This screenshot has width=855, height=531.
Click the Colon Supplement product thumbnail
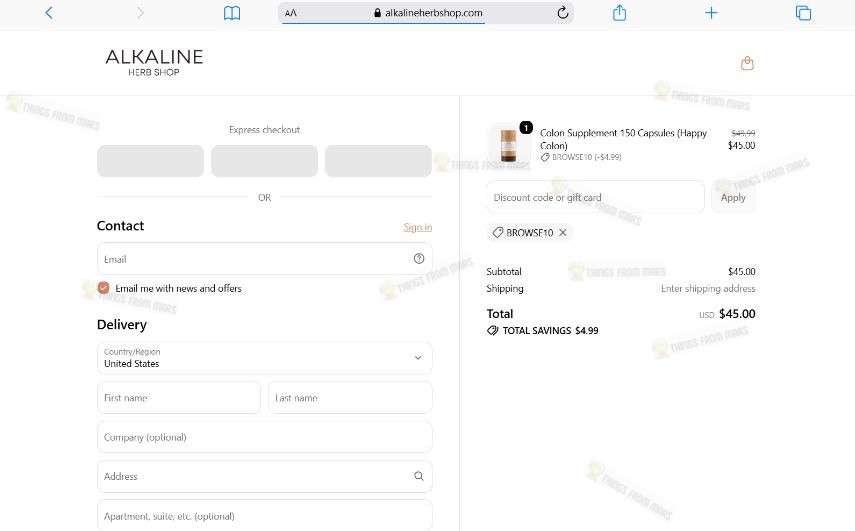tap(508, 144)
